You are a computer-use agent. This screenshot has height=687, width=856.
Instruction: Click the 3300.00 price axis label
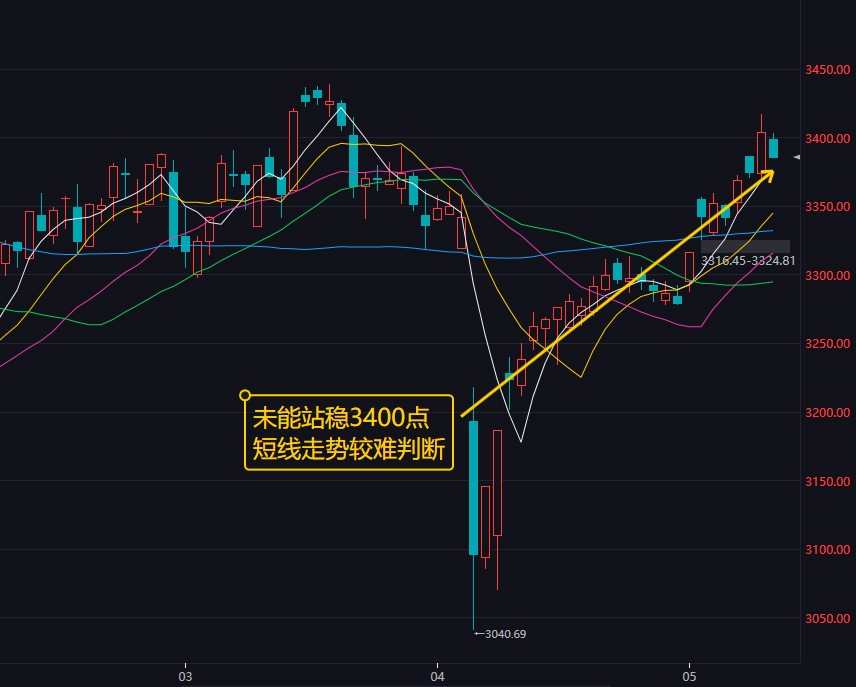click(828, 276)
